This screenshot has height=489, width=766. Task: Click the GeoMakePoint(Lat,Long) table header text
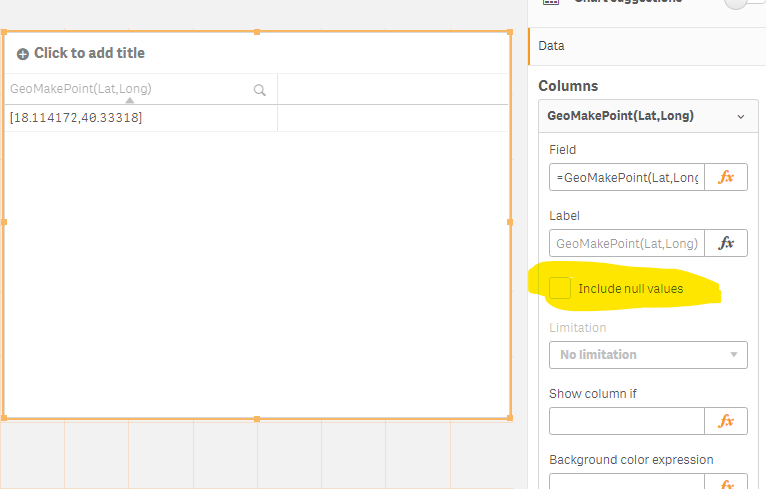pyautogui.click(x=81, y=89)
